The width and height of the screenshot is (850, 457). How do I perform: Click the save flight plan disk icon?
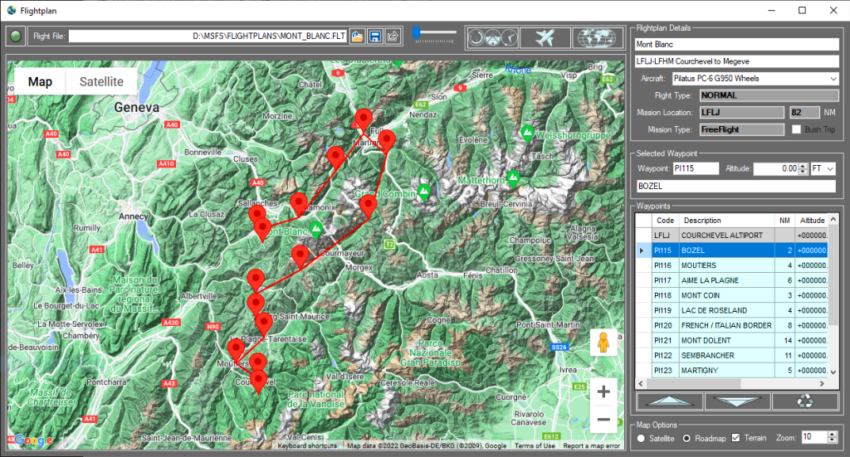(375, 37)
